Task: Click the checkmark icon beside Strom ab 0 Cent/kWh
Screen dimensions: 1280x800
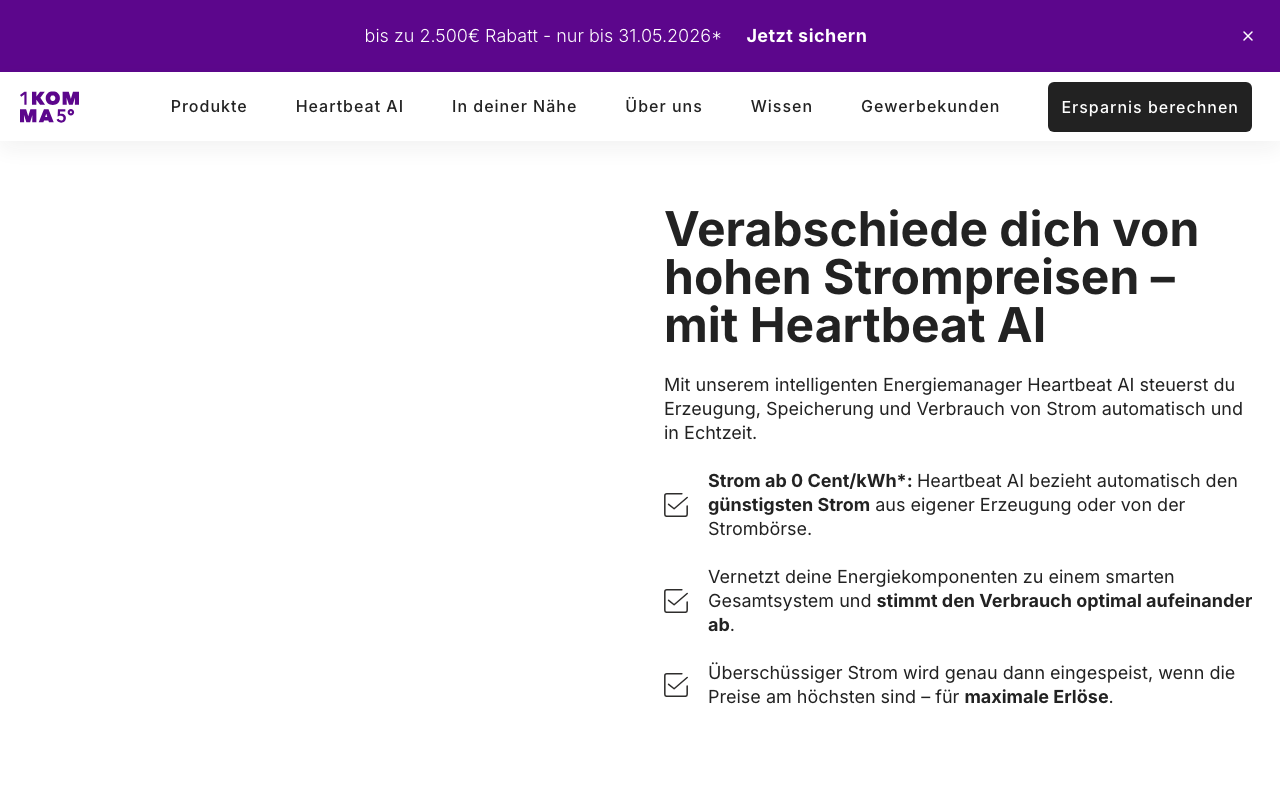Action: (676, 505)
